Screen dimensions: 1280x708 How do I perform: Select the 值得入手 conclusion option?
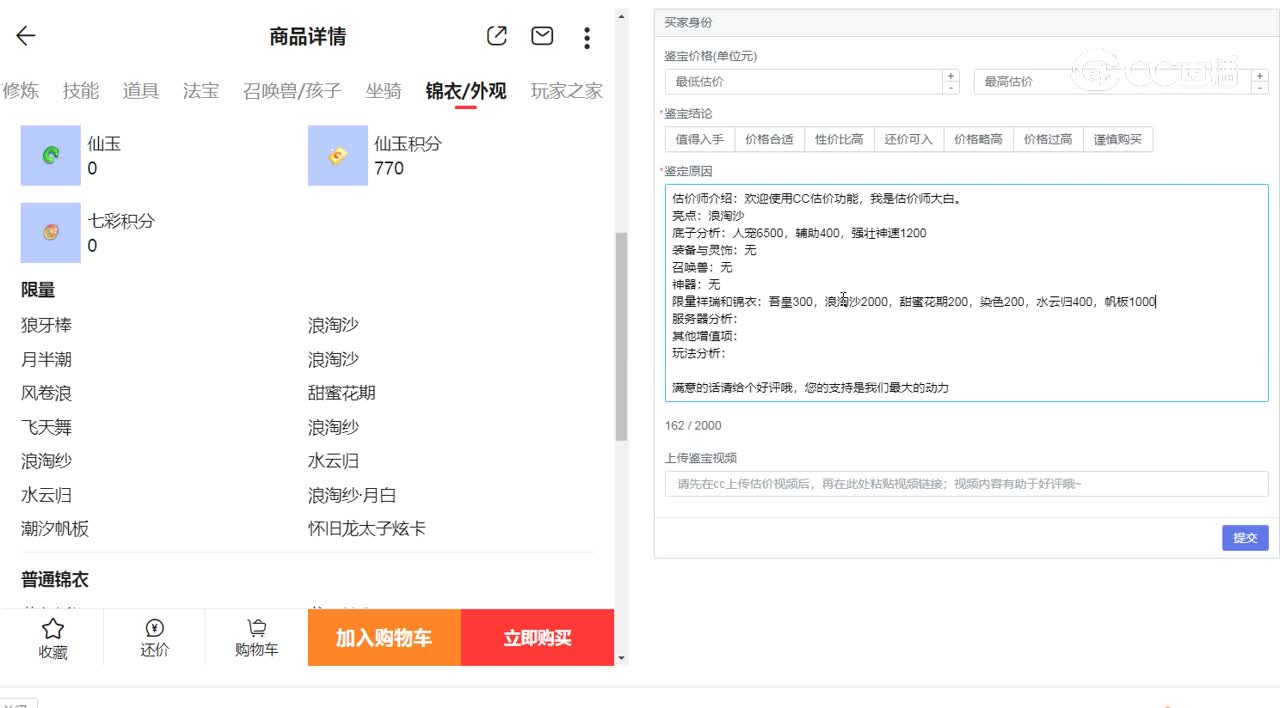[x=699, y=139]
